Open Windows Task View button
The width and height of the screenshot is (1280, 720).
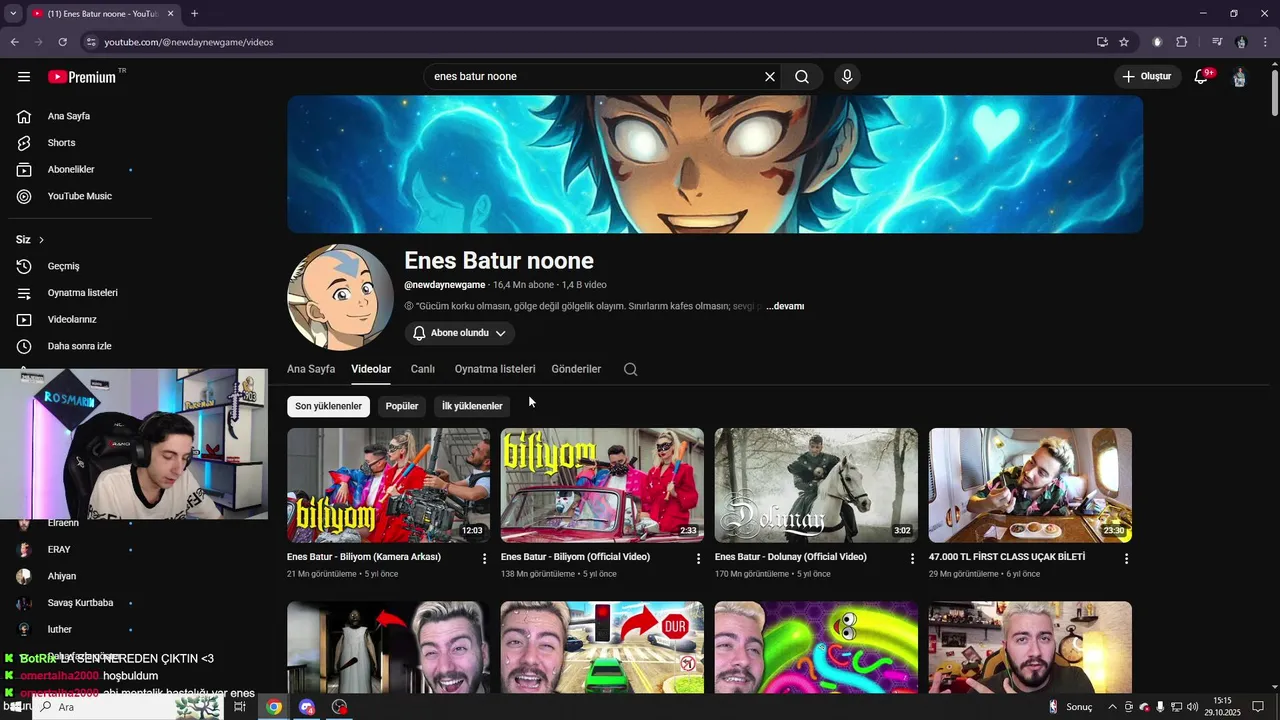[x=240, y=707]
